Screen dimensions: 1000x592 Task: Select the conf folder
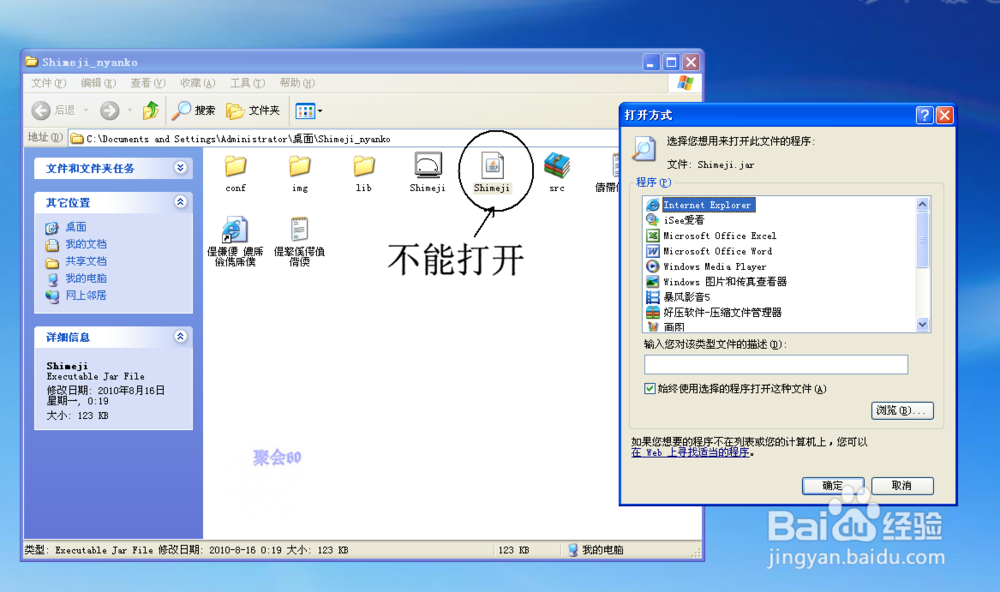pos(235,172)
